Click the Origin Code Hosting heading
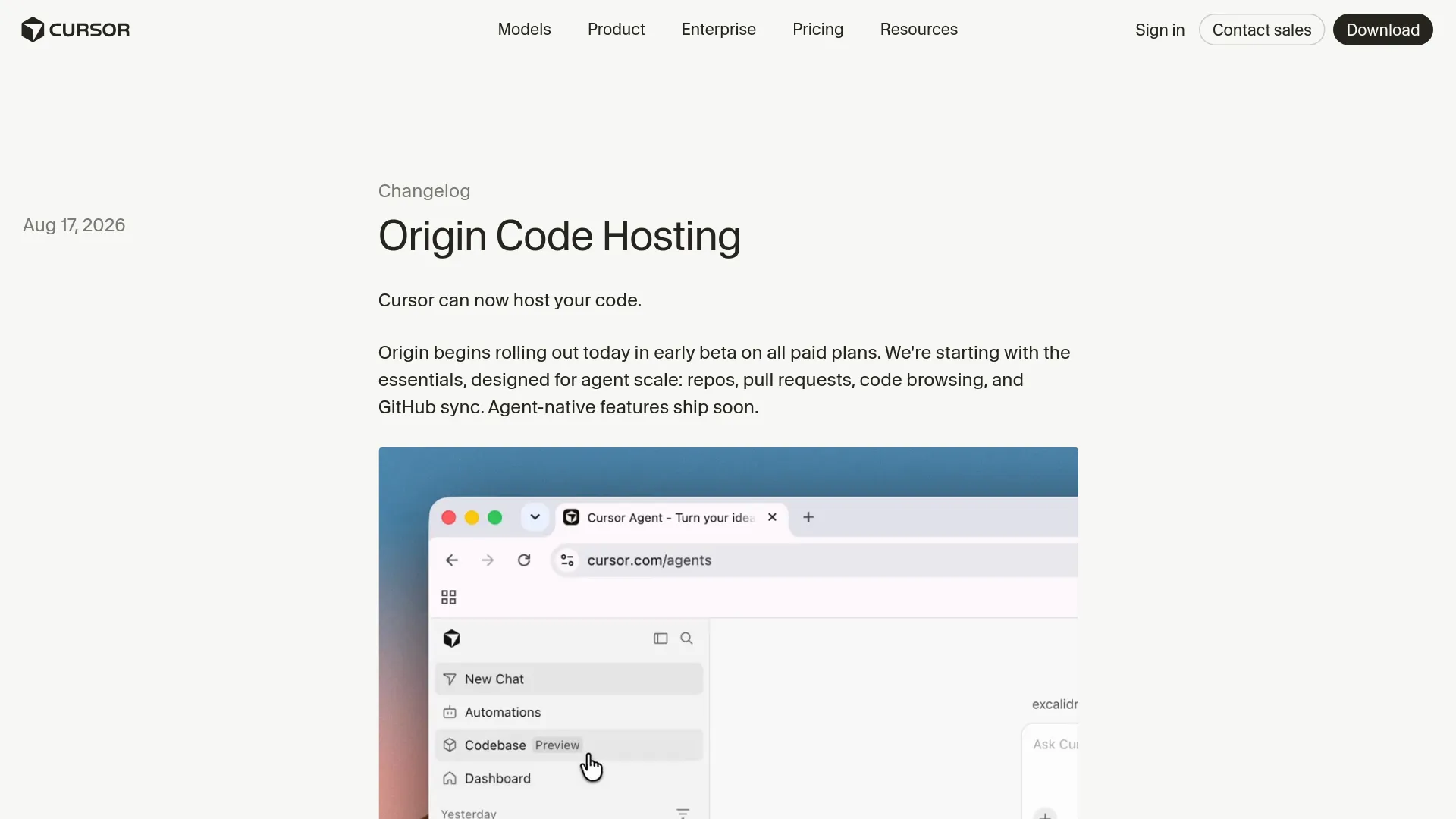The image size is (1456, 819). [x=560, y=236]
